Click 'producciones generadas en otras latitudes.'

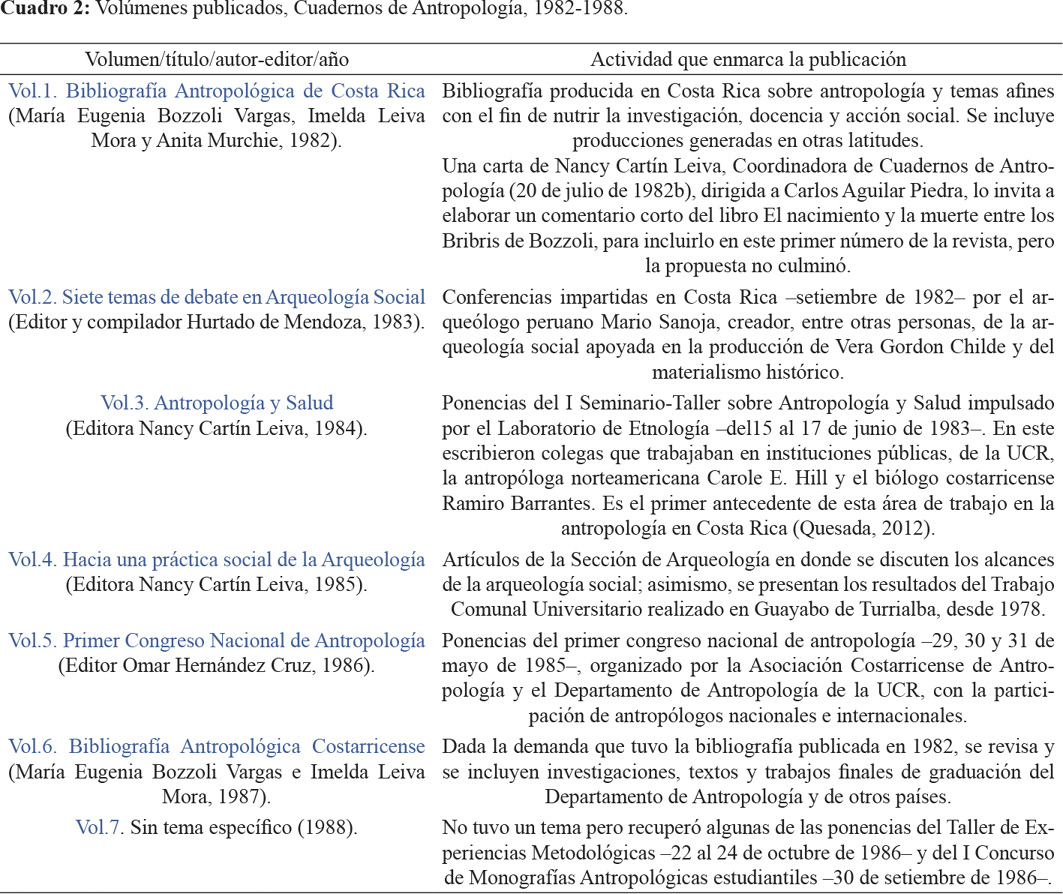(x=748, y=140)
